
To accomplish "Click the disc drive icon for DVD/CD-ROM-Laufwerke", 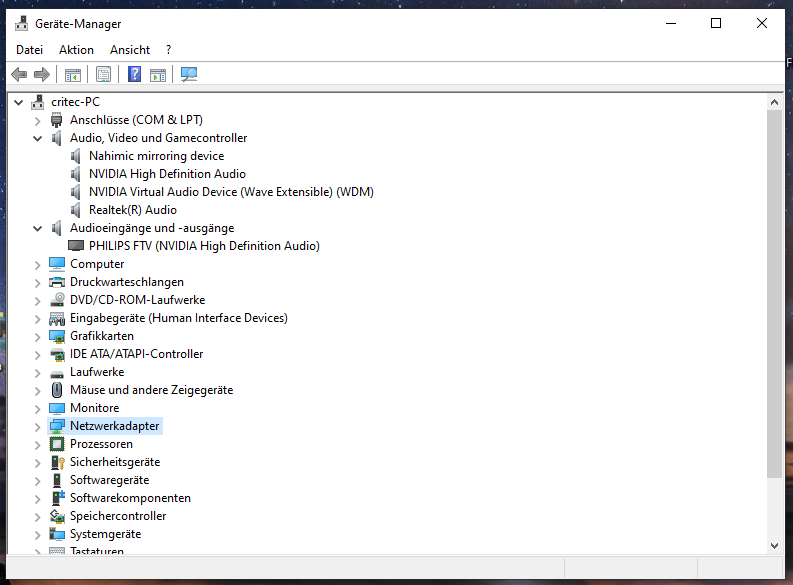I will pos(57,300).
